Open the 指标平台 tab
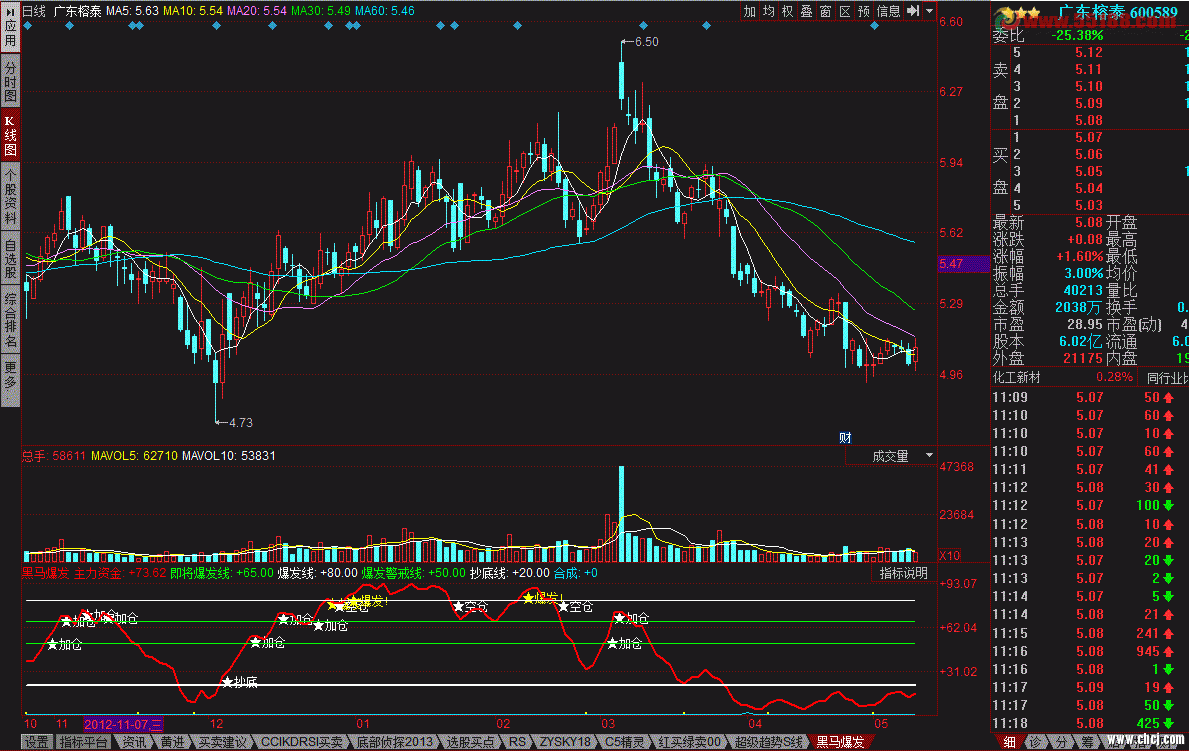This screenshot has width=1189, height=751. click(83, 742)
